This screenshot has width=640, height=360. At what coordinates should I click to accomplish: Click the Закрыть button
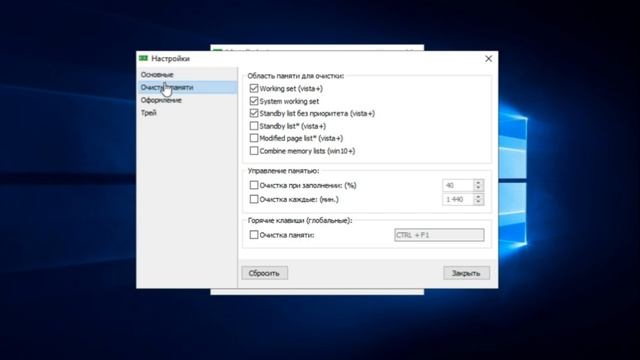pos(467,273)
